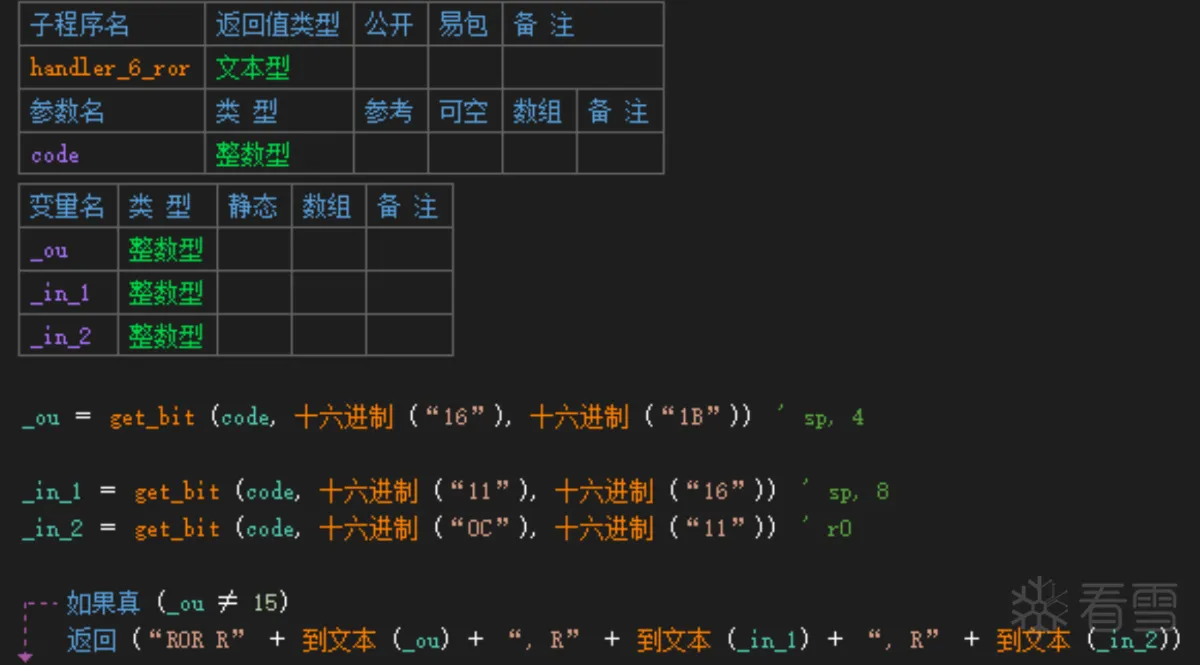The height and width of the screenshot is (665, 1200).
Task: Click the comment ' sp, 4
Action: point(820,418)
